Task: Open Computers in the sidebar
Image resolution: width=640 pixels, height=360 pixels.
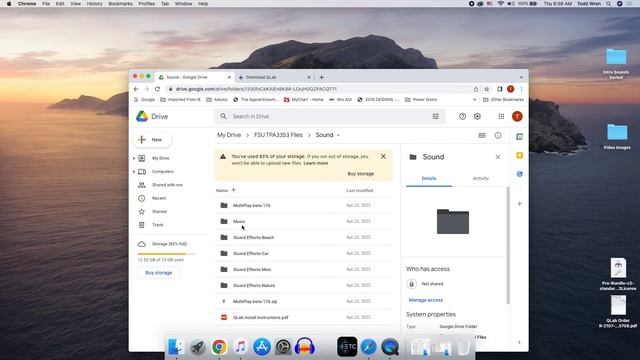Action: [162, 172]
